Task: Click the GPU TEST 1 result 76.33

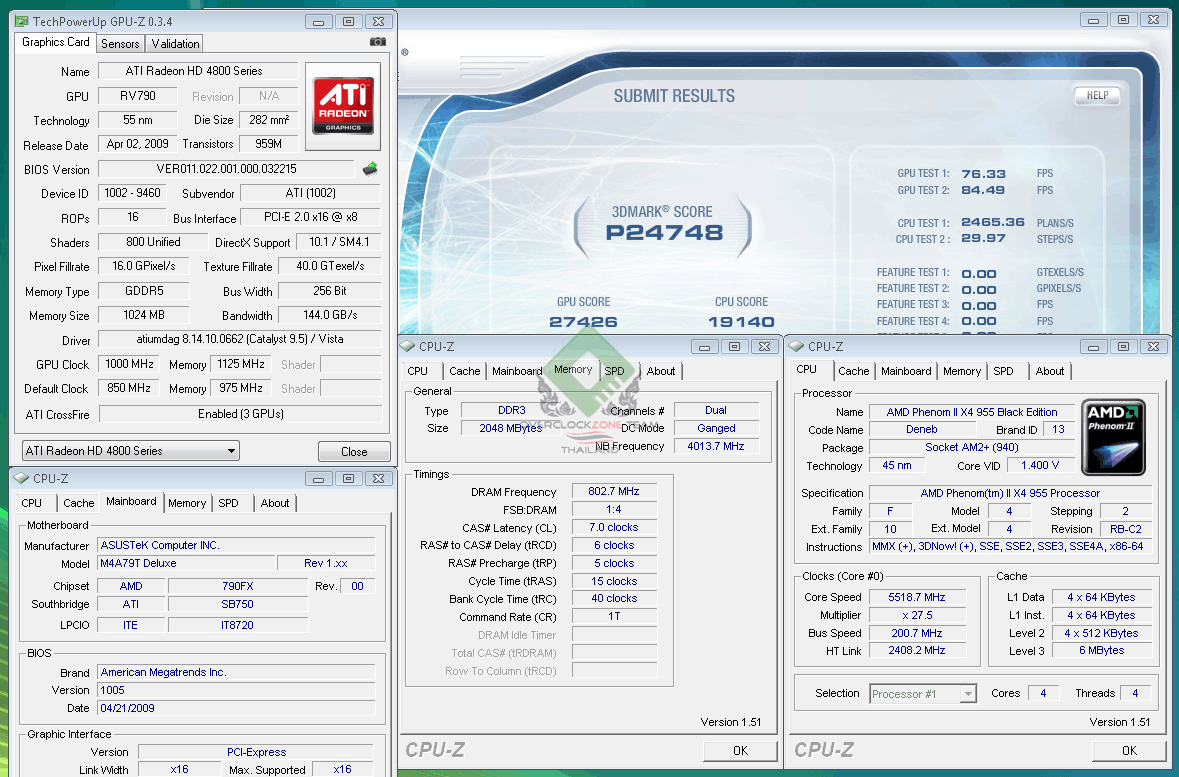Action: (x=983, y=174)
